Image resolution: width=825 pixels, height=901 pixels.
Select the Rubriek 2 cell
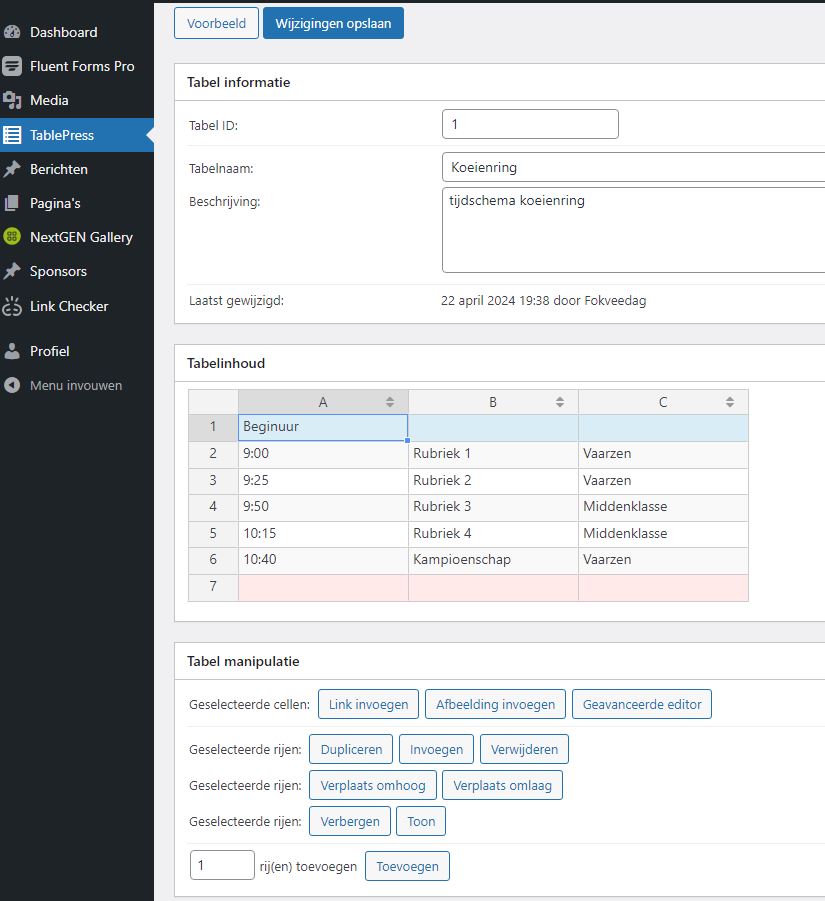click(493, 481)
